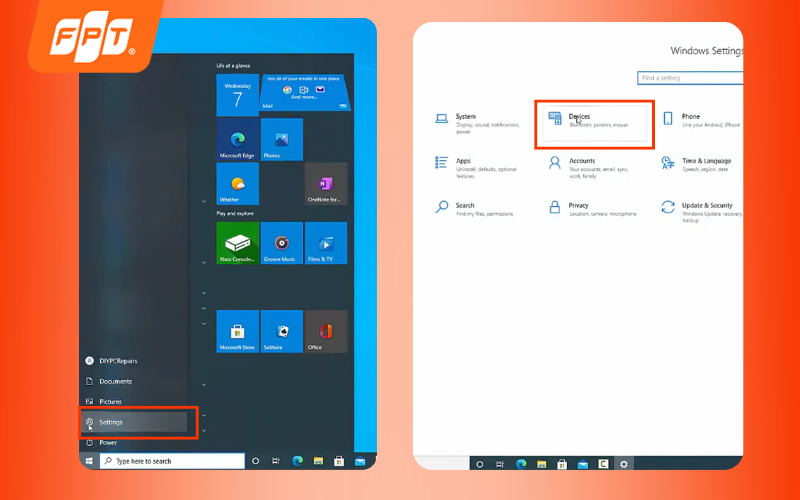Launch Edge from Settings window taskbar
800x500 pixels.
tap(521, 464)
